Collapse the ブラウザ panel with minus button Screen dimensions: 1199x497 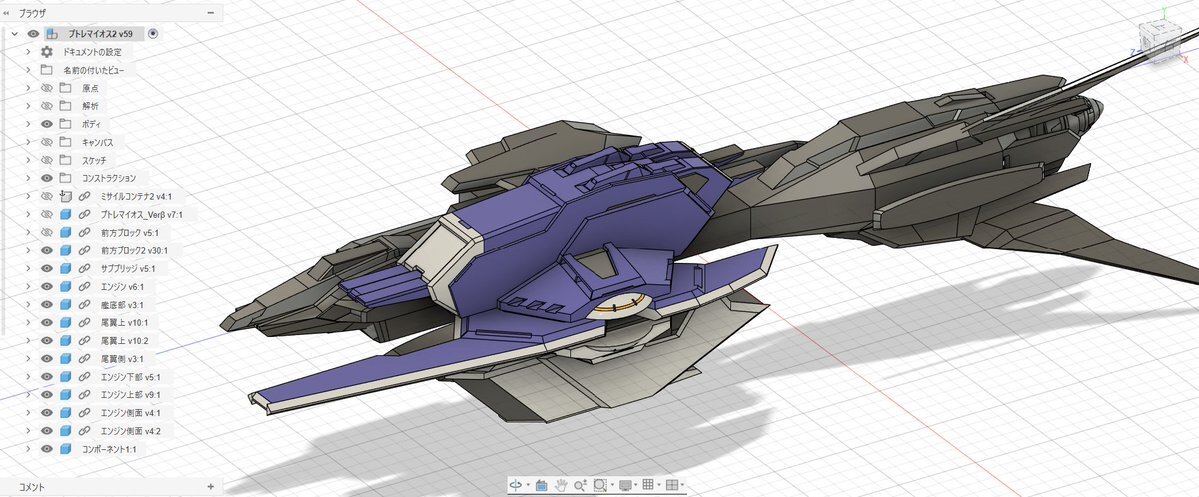[x=210, y=12]
